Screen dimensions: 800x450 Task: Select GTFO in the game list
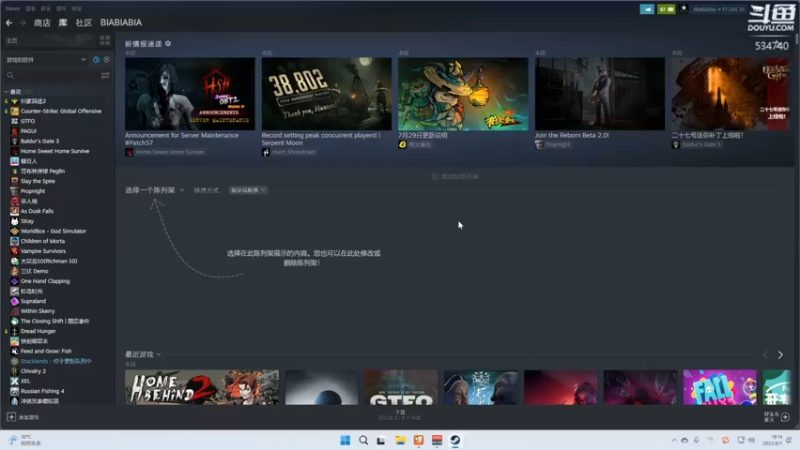28,121
